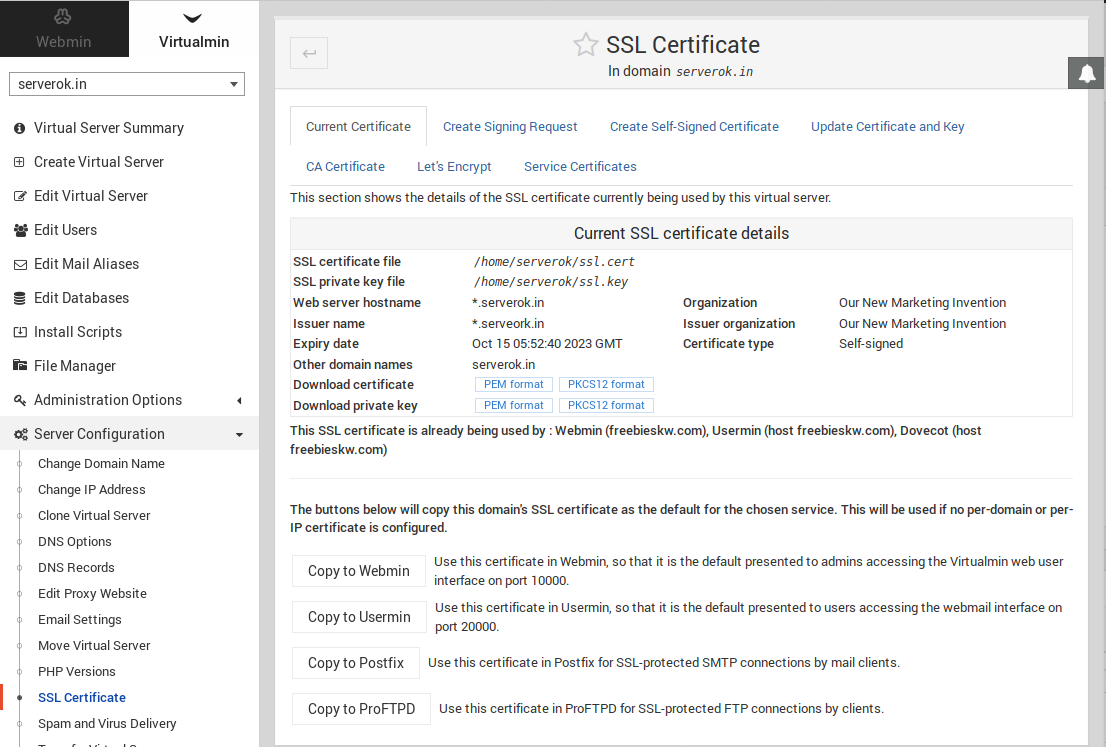1106x747 pixels.
Task: Click the Edit Mail Aliases envelope icon
Action: tap(18, 263)
